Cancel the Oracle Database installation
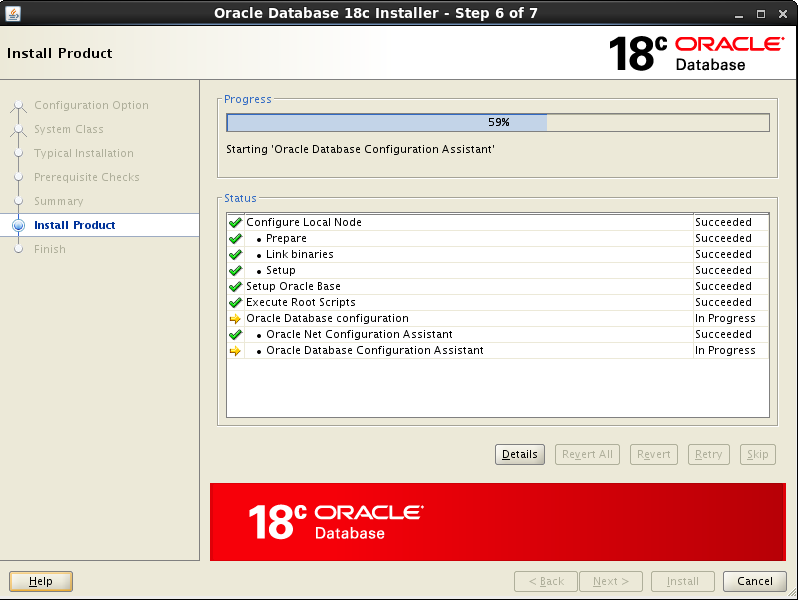This screenshot has height=604, width=801. (x=754, y=581)
